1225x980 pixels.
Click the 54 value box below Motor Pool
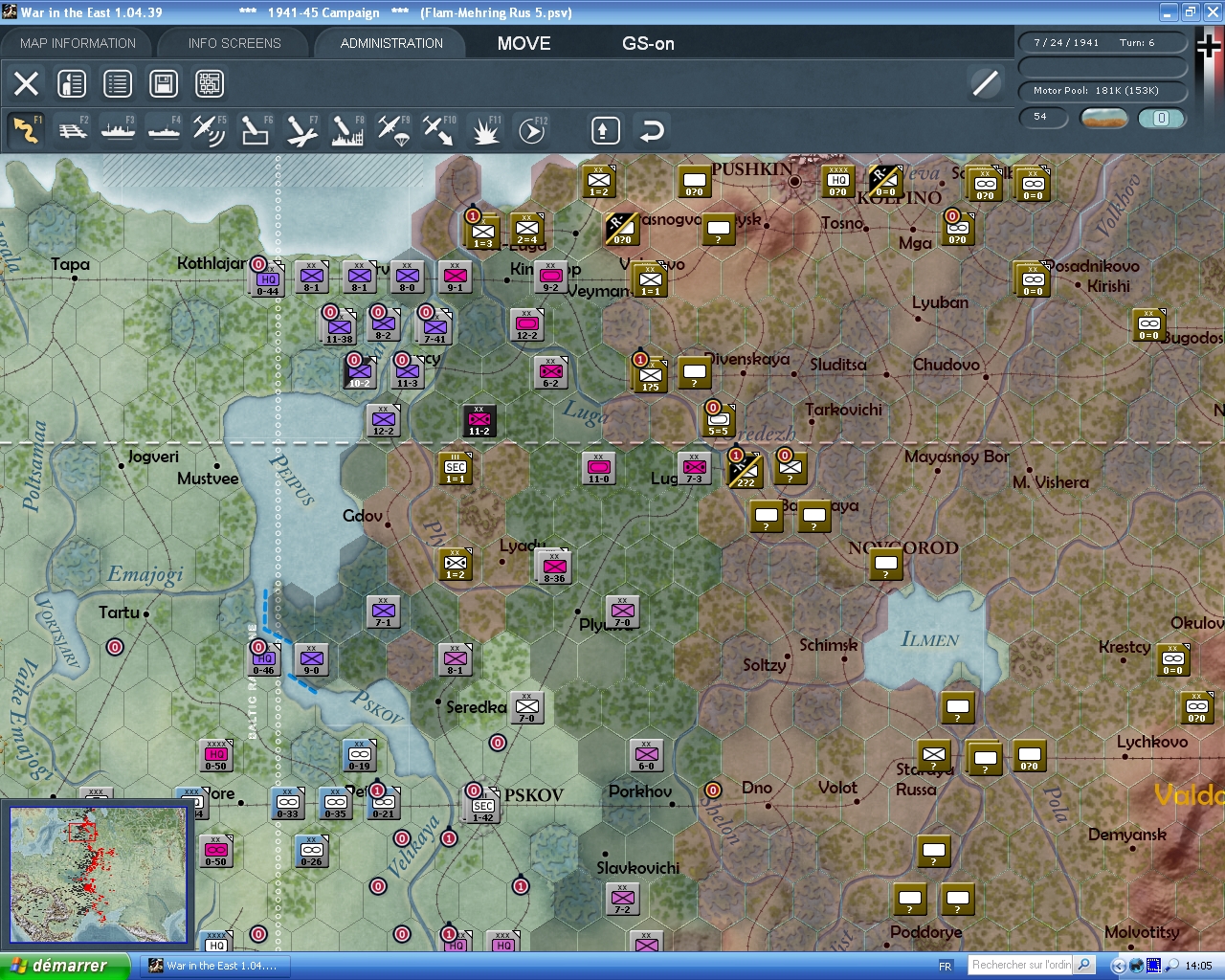(x=1045, y=118)
